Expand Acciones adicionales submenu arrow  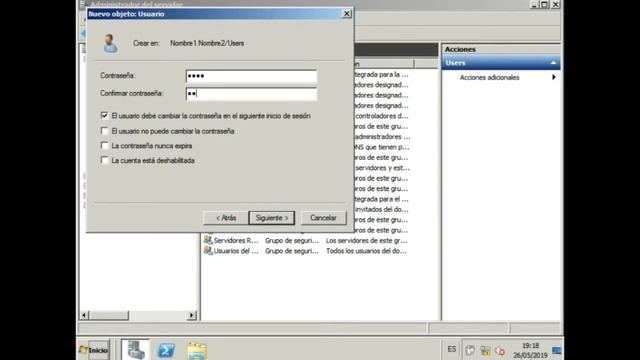click(x=553, y=77)
